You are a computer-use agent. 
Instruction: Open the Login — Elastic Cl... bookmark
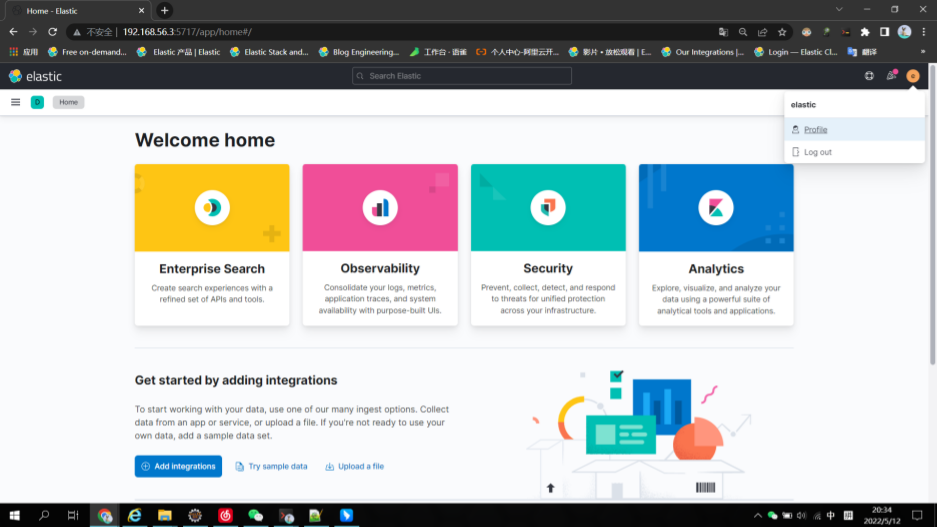pos(796,52)
